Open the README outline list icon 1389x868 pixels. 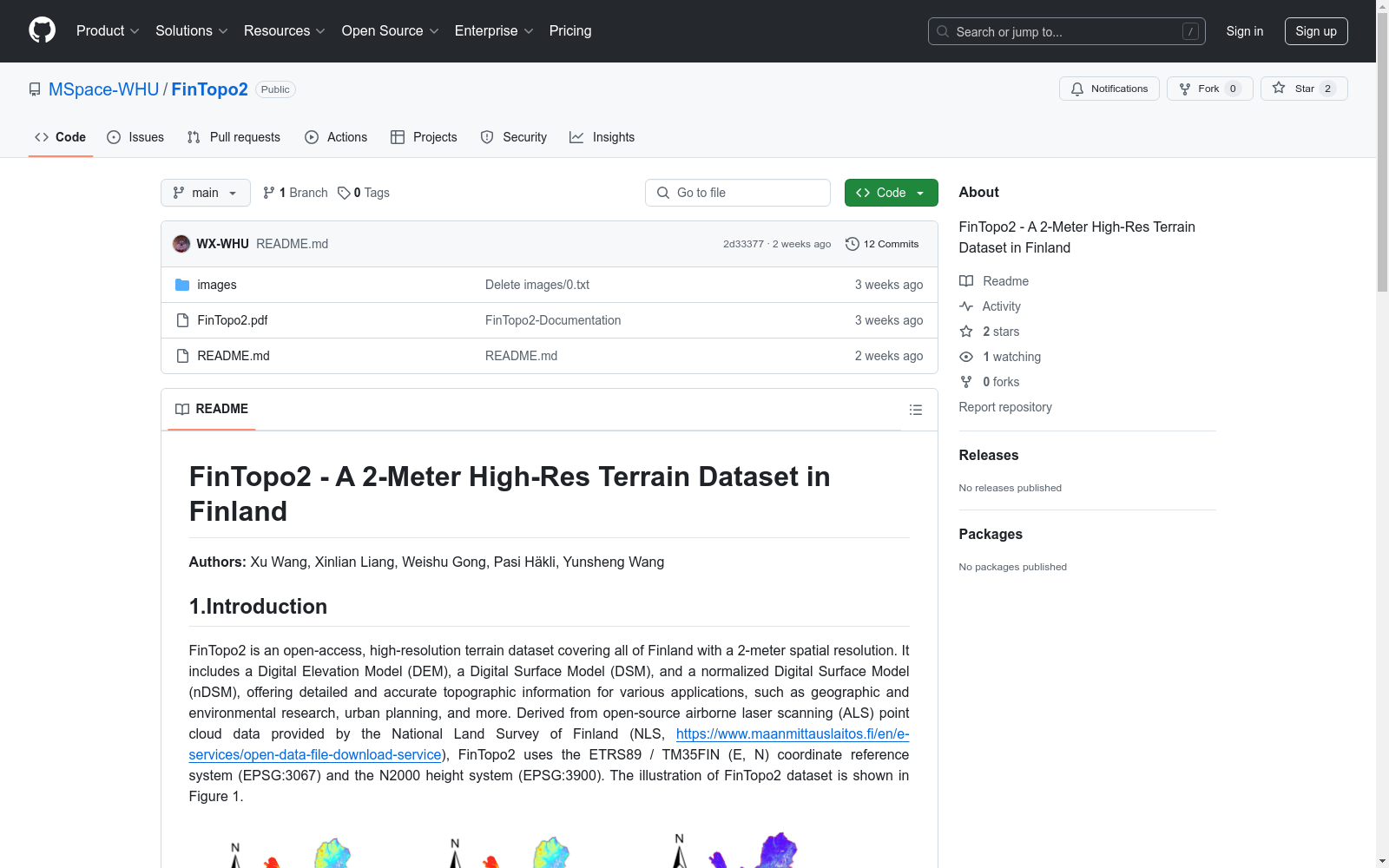click(916, 410)
